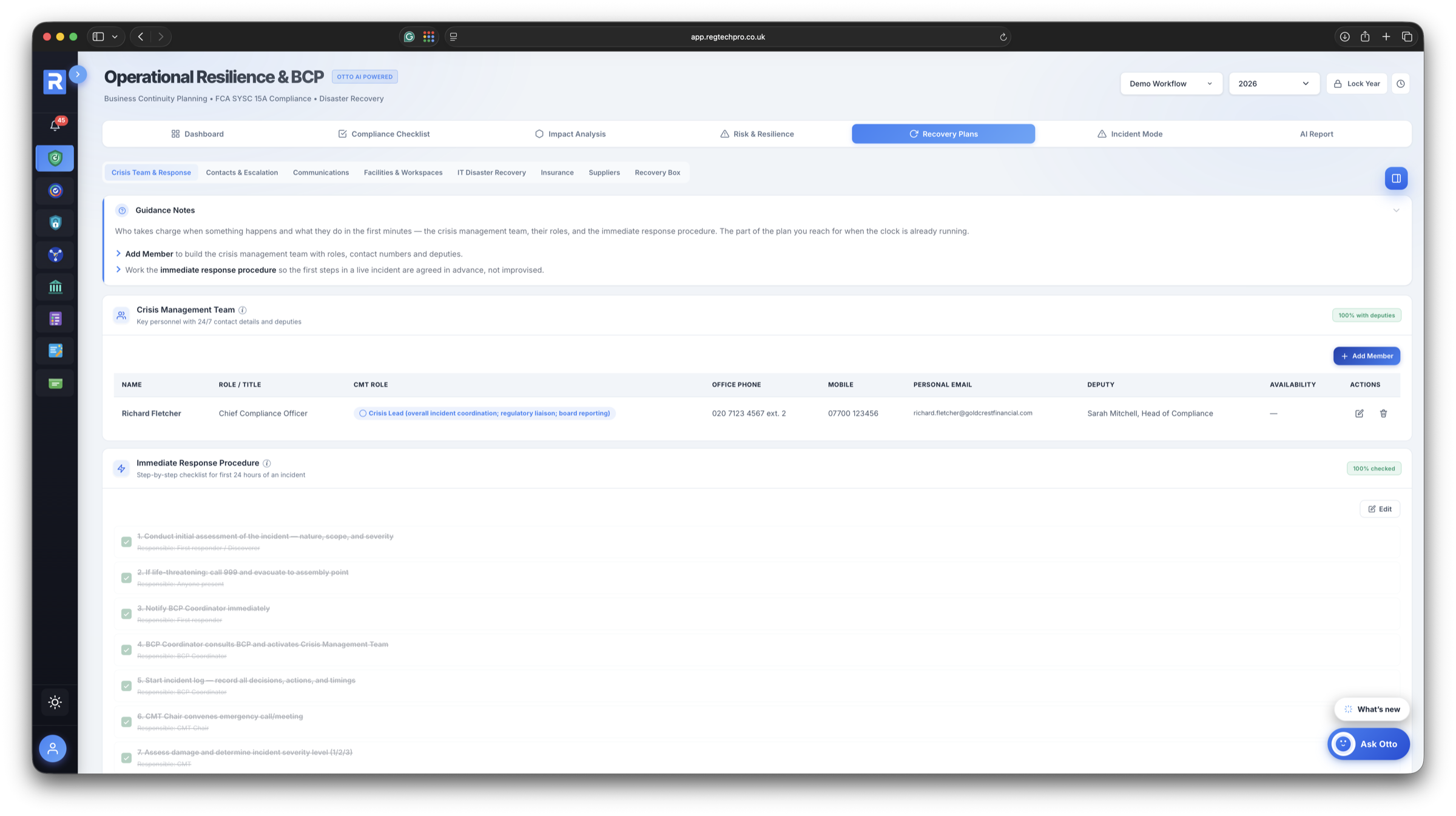Open the notifications bell with 45 badge
Screen dimensions: 1456x816
click(x=55, y=125)
